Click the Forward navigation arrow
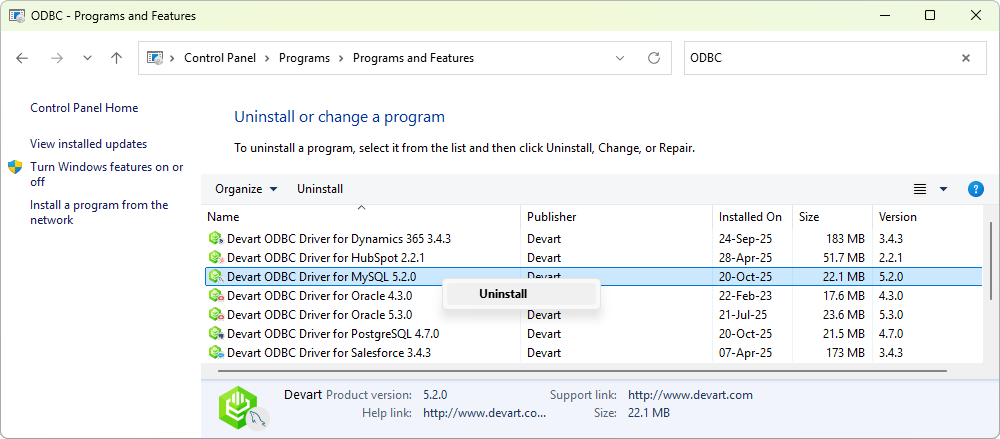Screen dimensions: 1000x439 pos(57,58)
